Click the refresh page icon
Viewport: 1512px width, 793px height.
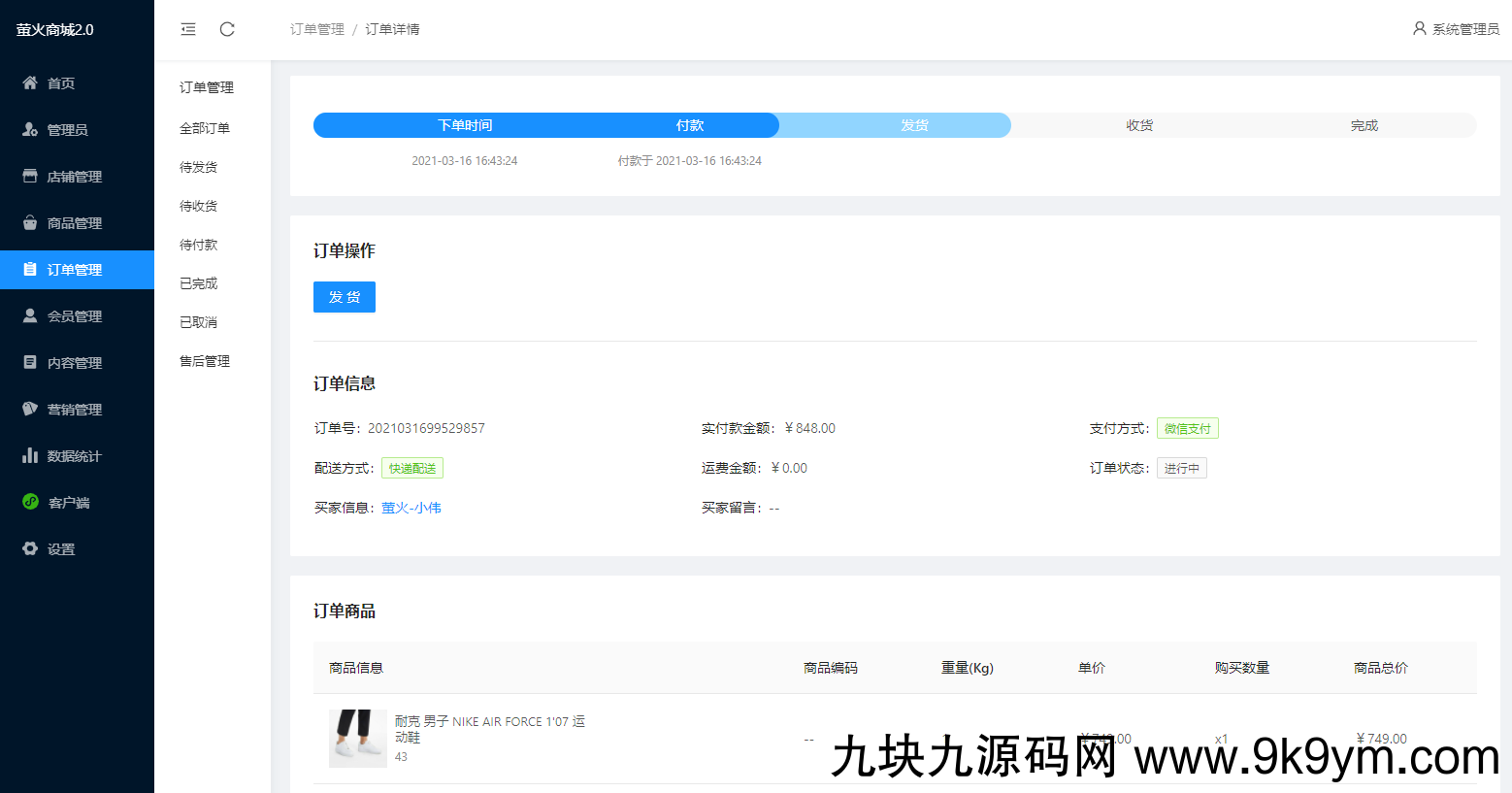[x=227, y=29]
